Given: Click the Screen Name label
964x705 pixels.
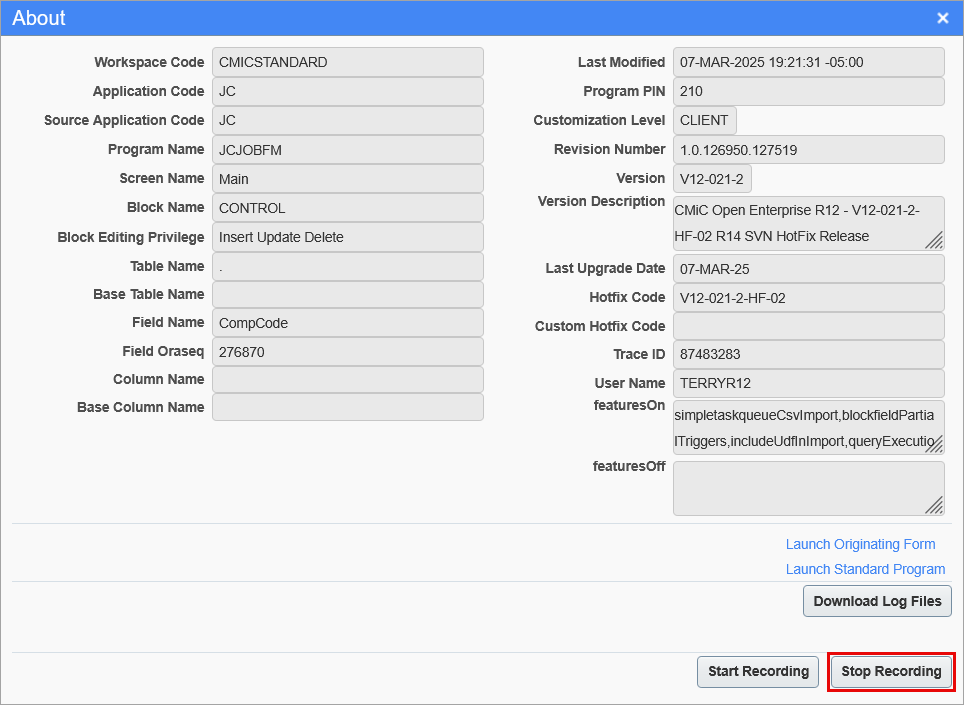Looking at the screenshot, I should 162,178.
